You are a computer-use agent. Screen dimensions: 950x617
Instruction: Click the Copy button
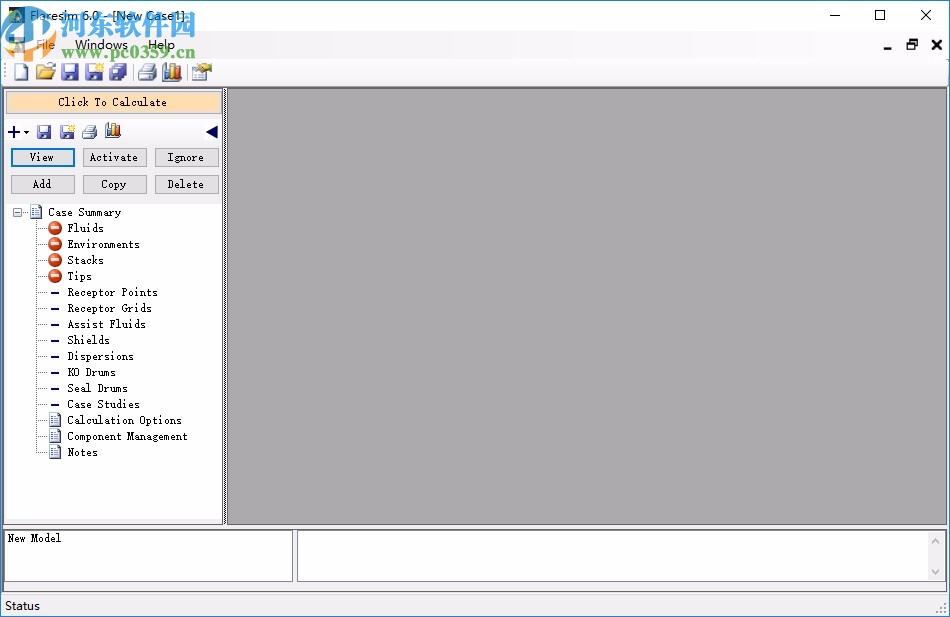coord(115,184)
